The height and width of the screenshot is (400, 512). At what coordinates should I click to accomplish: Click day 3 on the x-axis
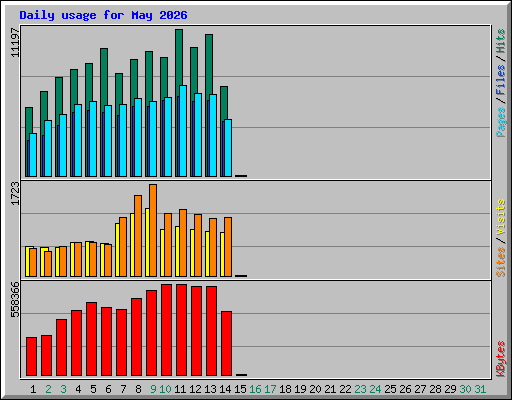(x=63, y=389)
